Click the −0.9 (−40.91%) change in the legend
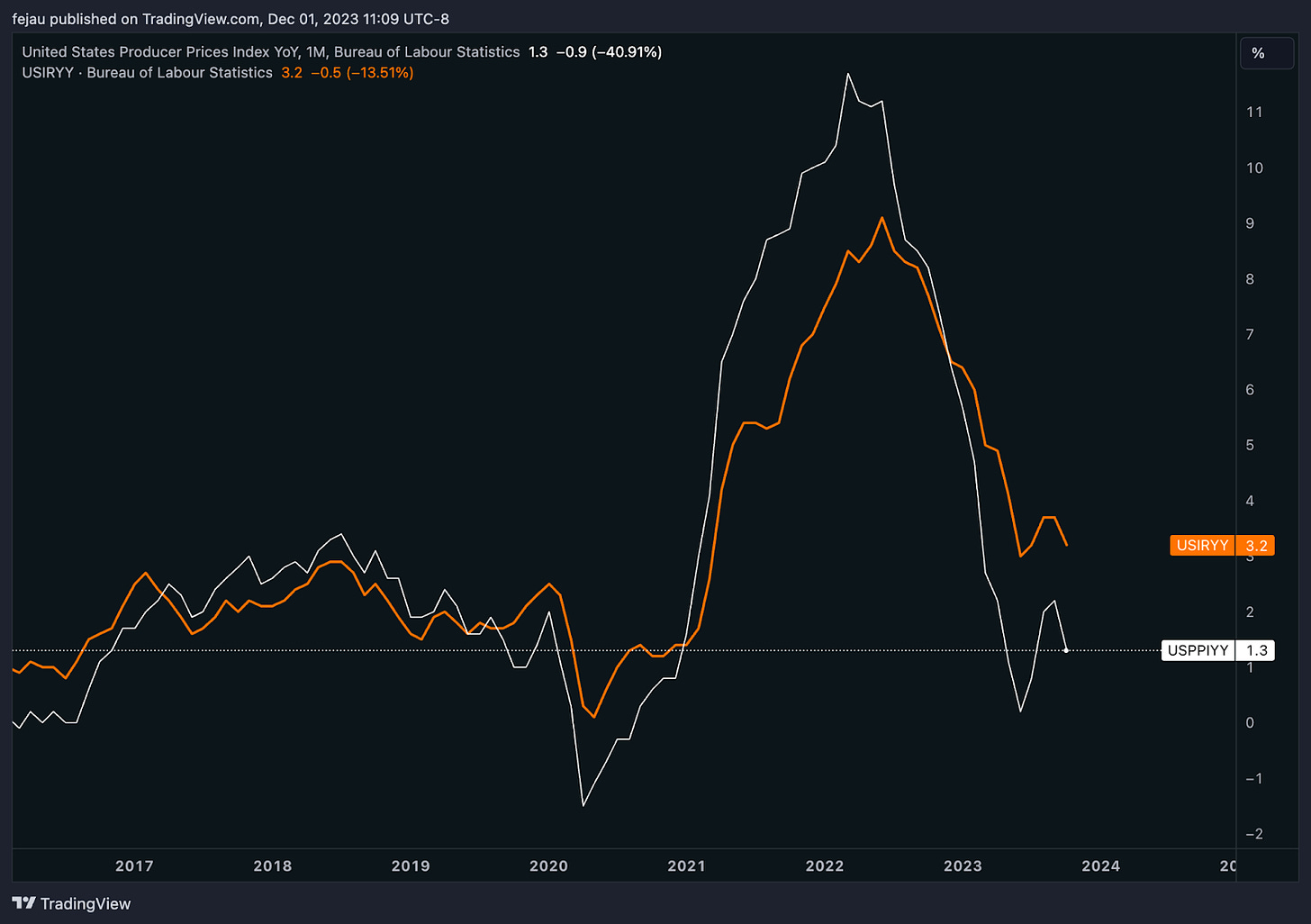 [609, 52]
